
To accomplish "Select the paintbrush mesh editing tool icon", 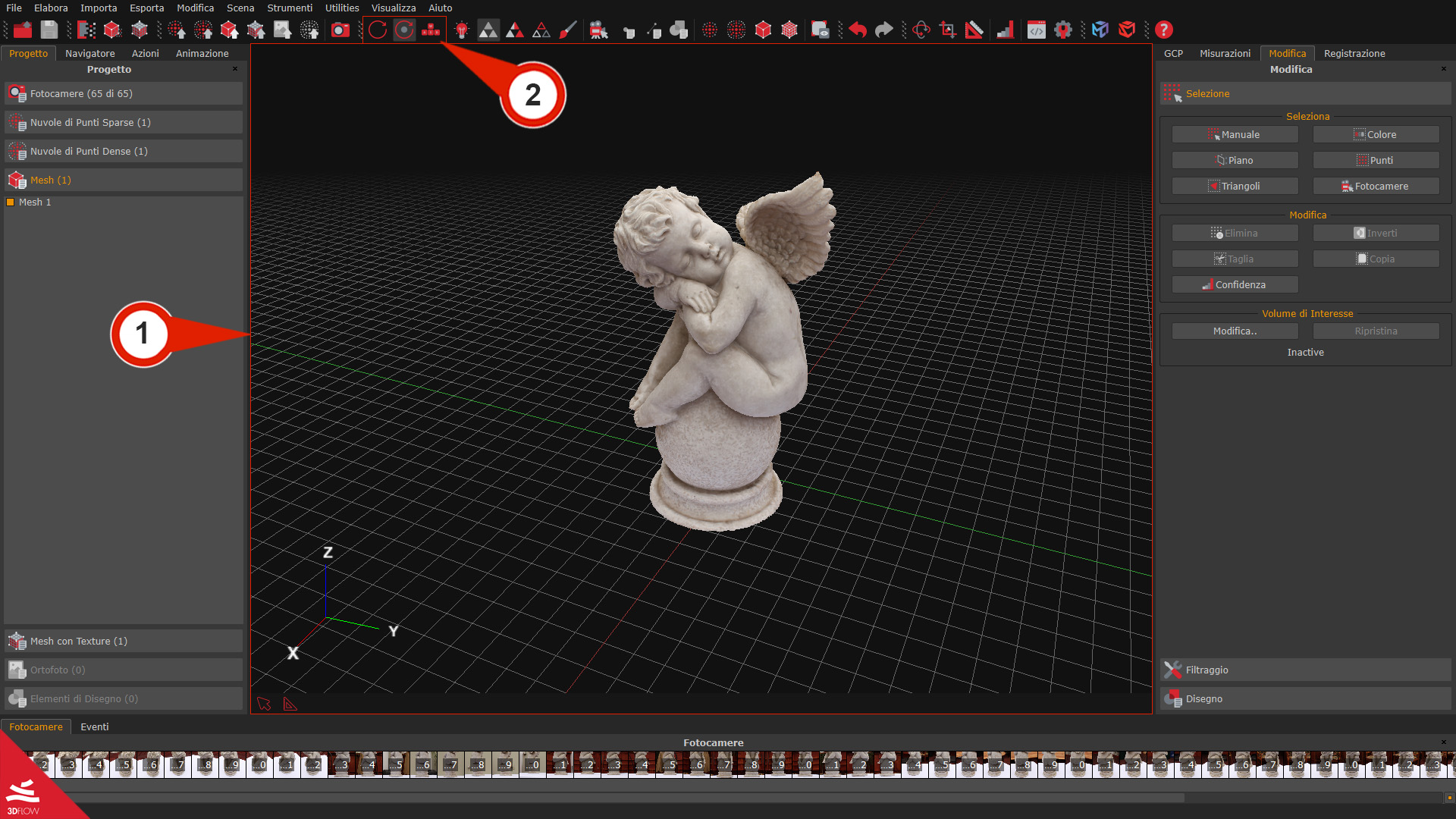I will [569, 30].
